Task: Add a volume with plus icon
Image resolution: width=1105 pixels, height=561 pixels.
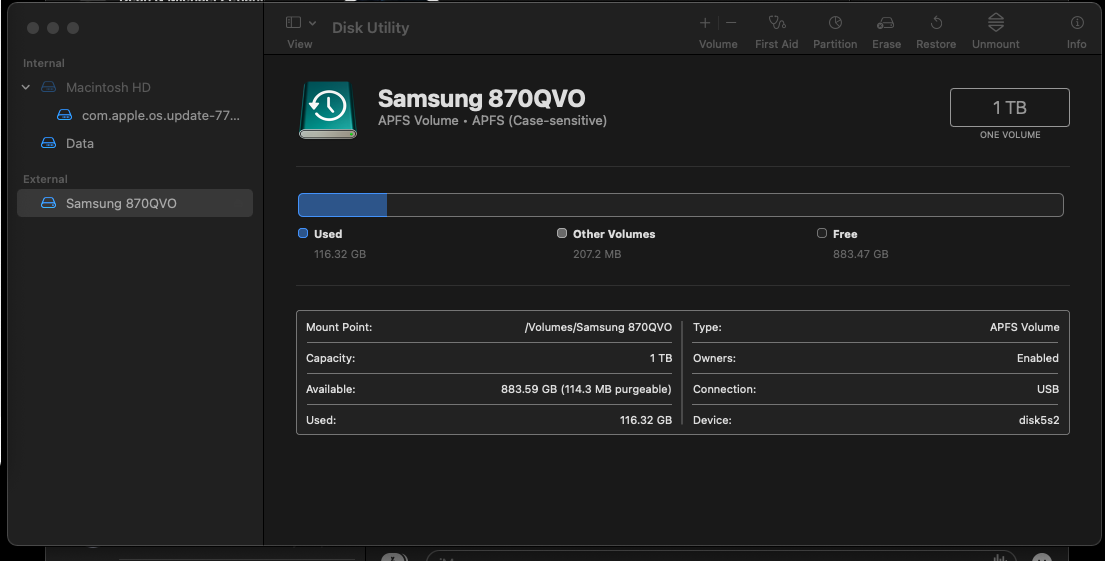Action: coord(705,23)
